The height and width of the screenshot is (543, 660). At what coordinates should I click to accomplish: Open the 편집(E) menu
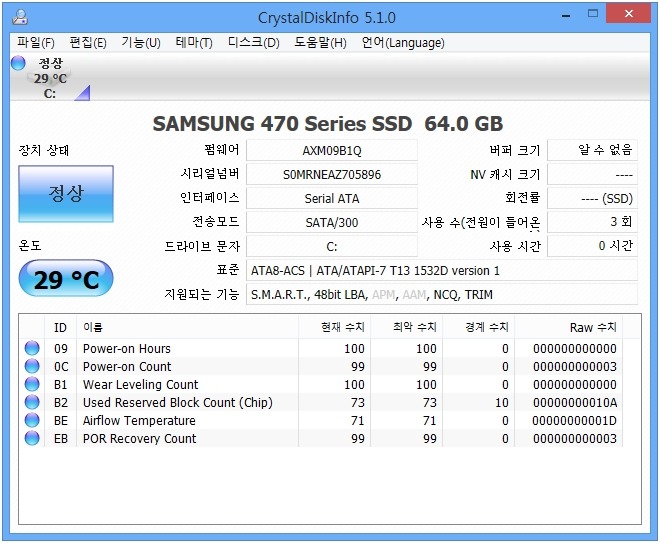click(x=88, y=43)
